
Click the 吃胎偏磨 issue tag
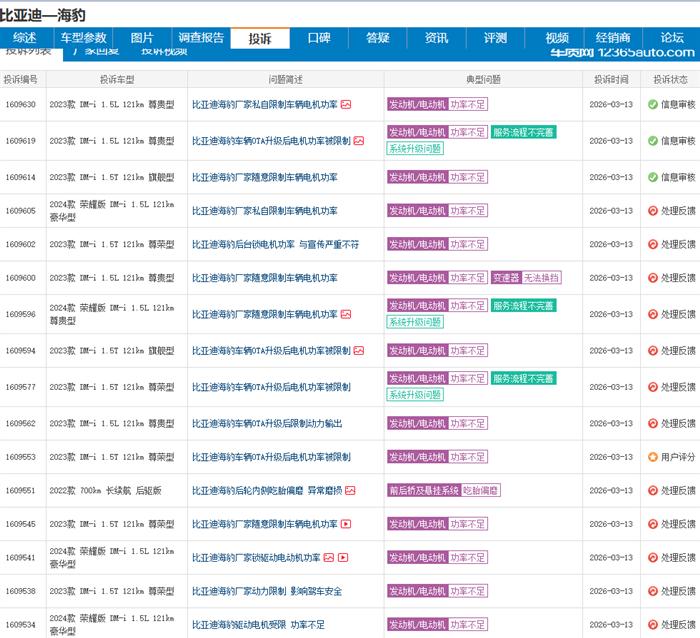tap(482, 491)
